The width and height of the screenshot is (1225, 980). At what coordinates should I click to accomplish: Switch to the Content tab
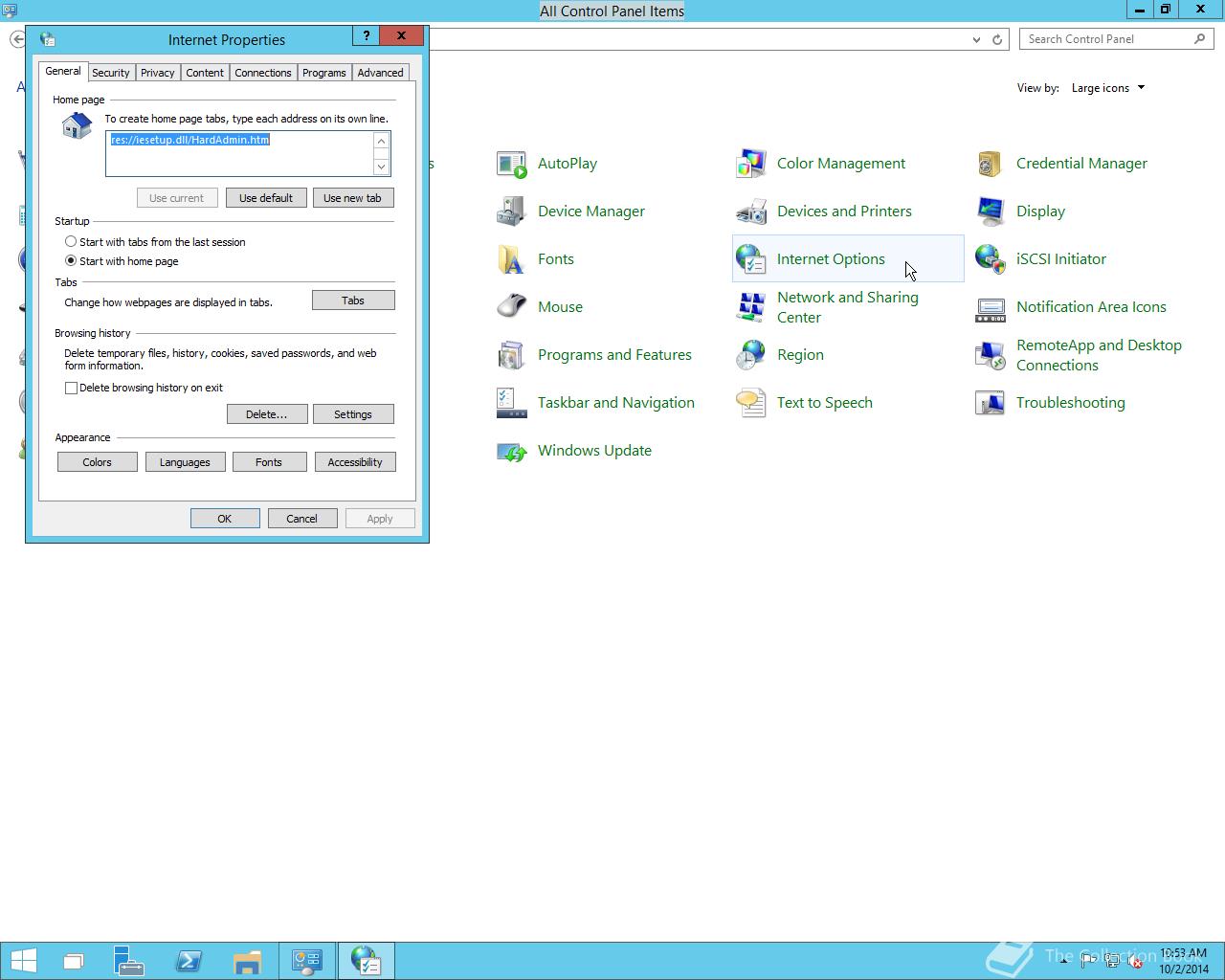click(205, 73)
